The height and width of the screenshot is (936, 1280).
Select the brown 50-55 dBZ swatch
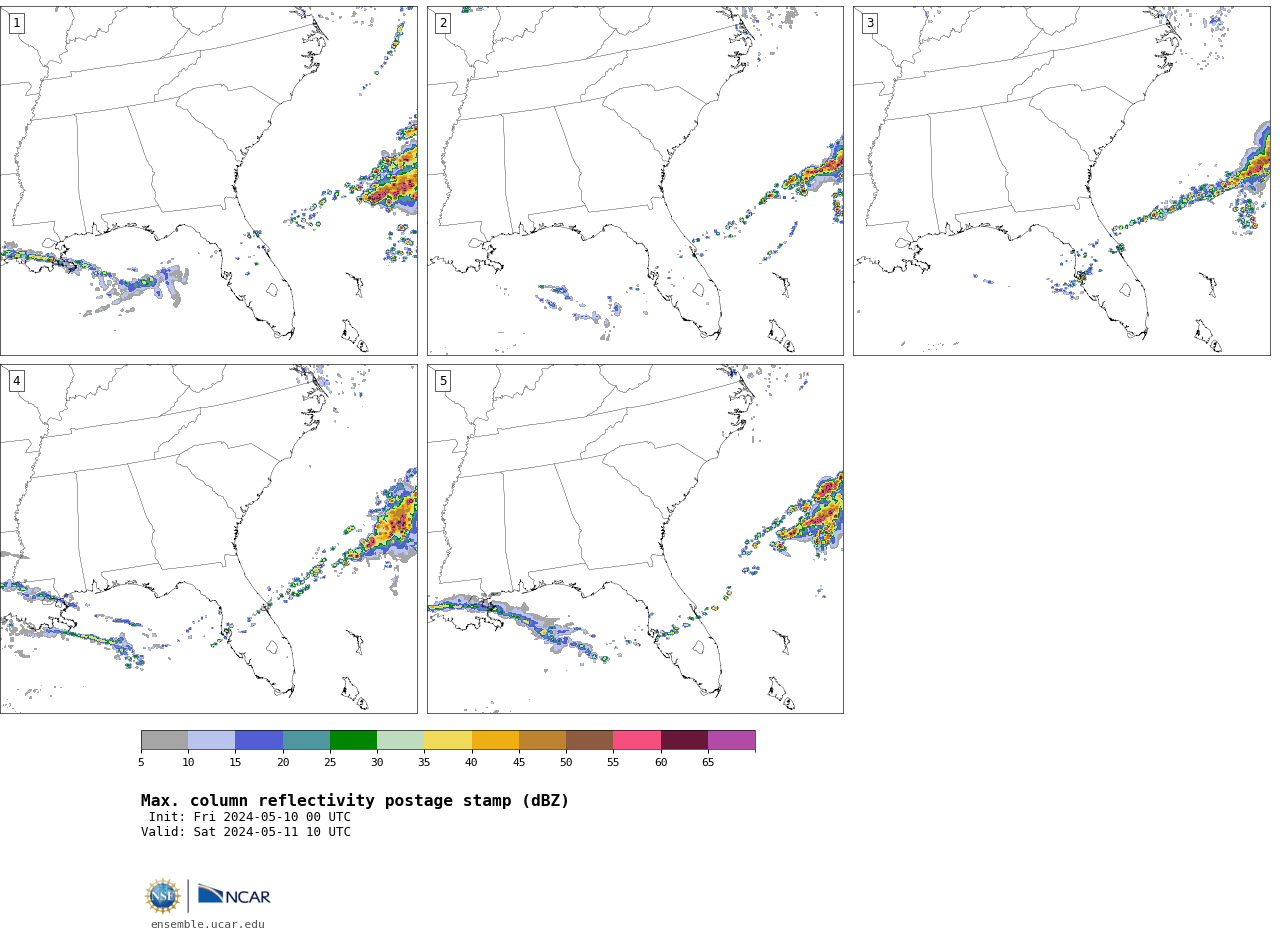[589, 740]
